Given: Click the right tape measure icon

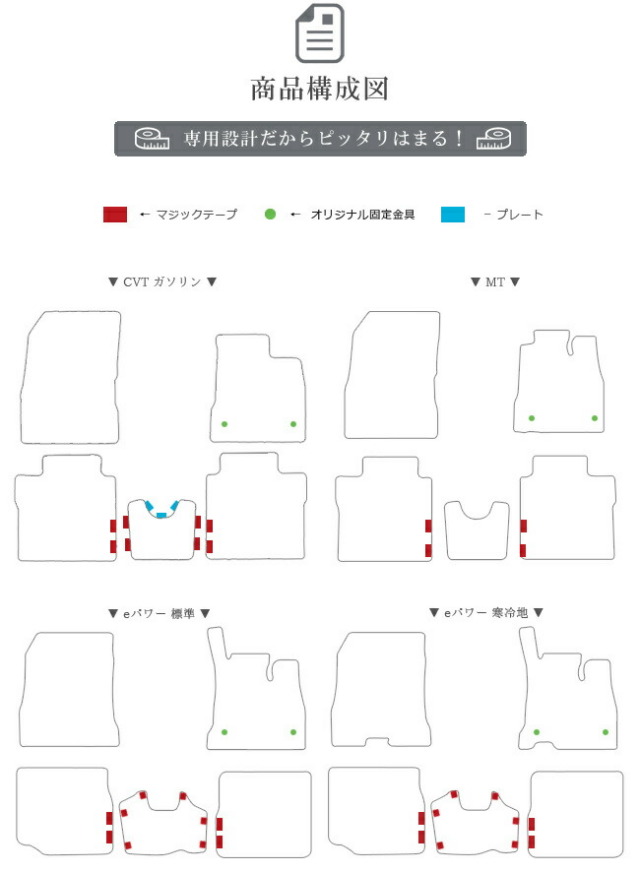Looking at the screenshot, I should click(494, 138).
